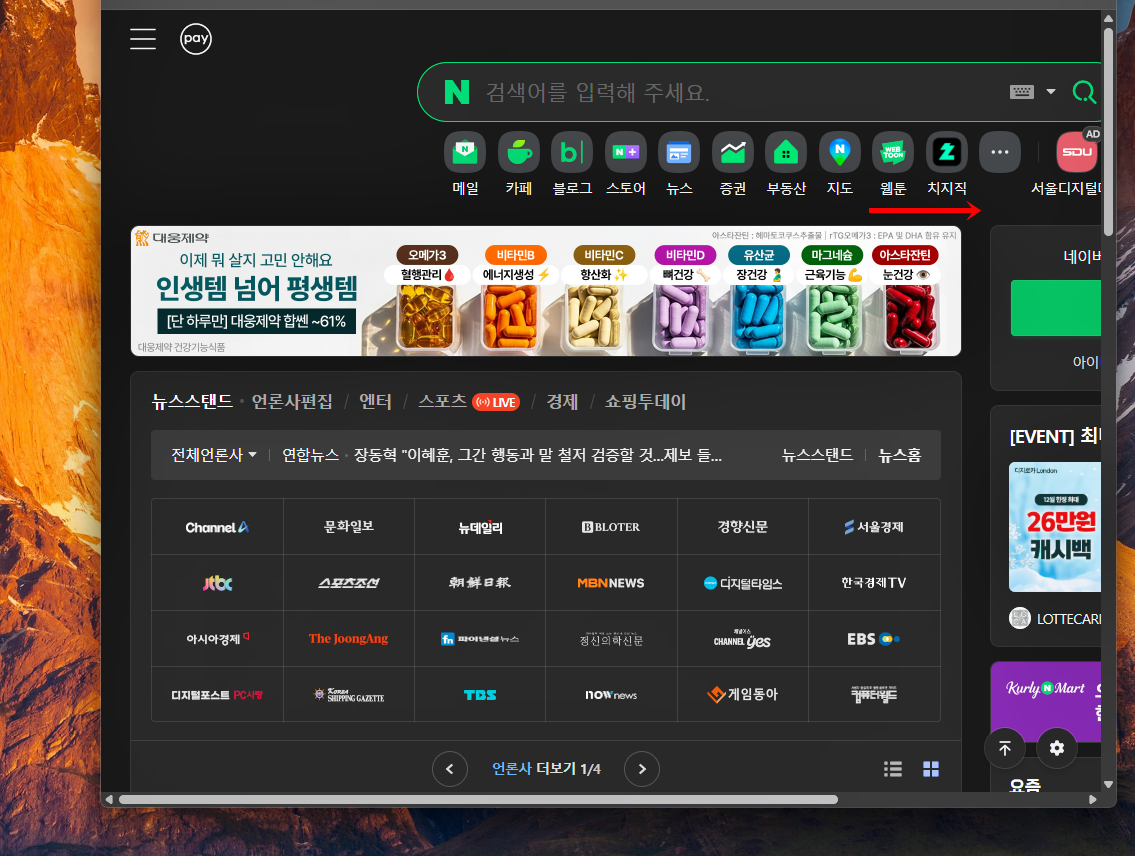Open page settings gear button
Screen dimensions: 1135x856
pos(1057,748)
